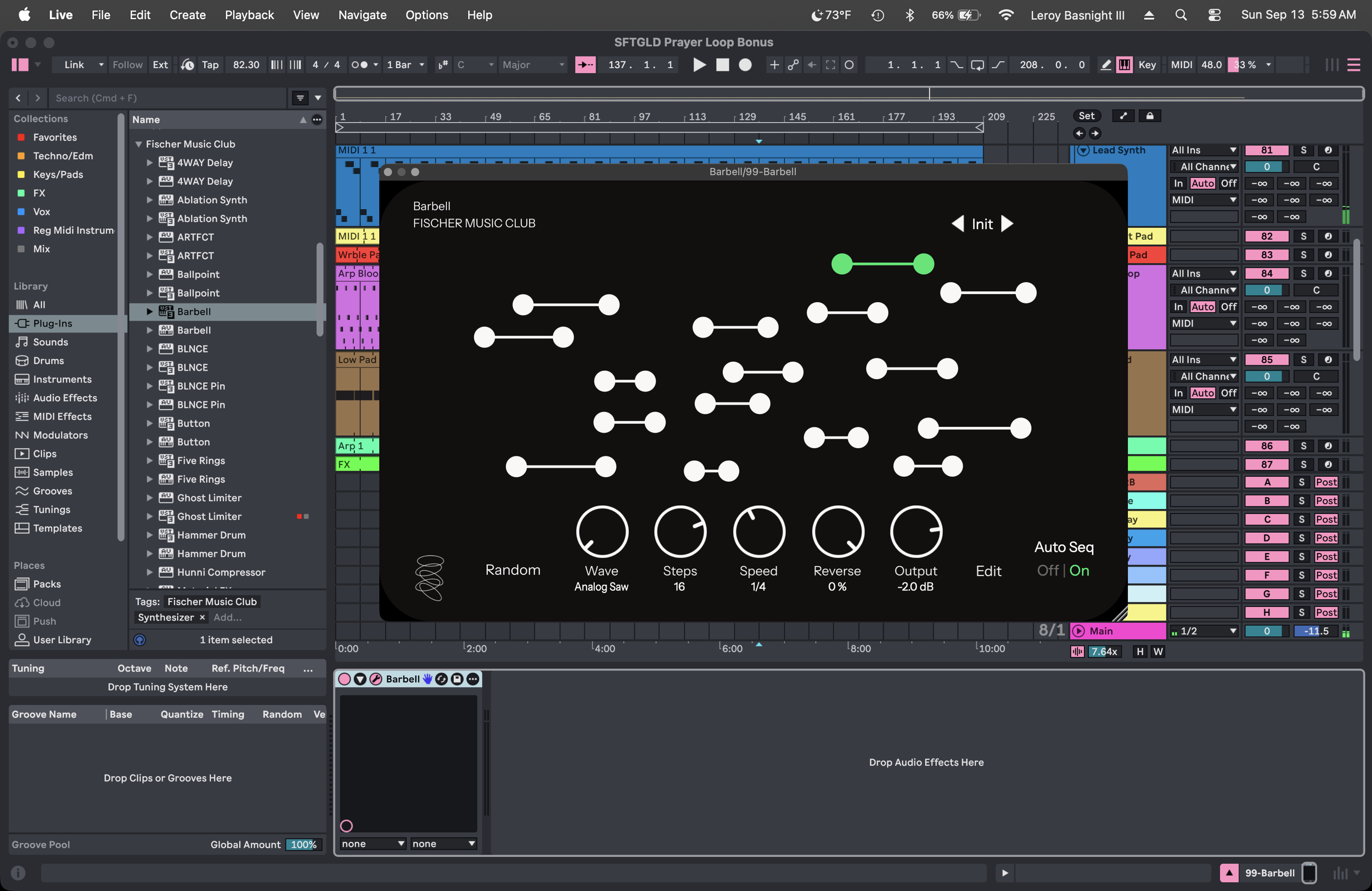Solo track 81 with S button

(x=1303, y=150)
